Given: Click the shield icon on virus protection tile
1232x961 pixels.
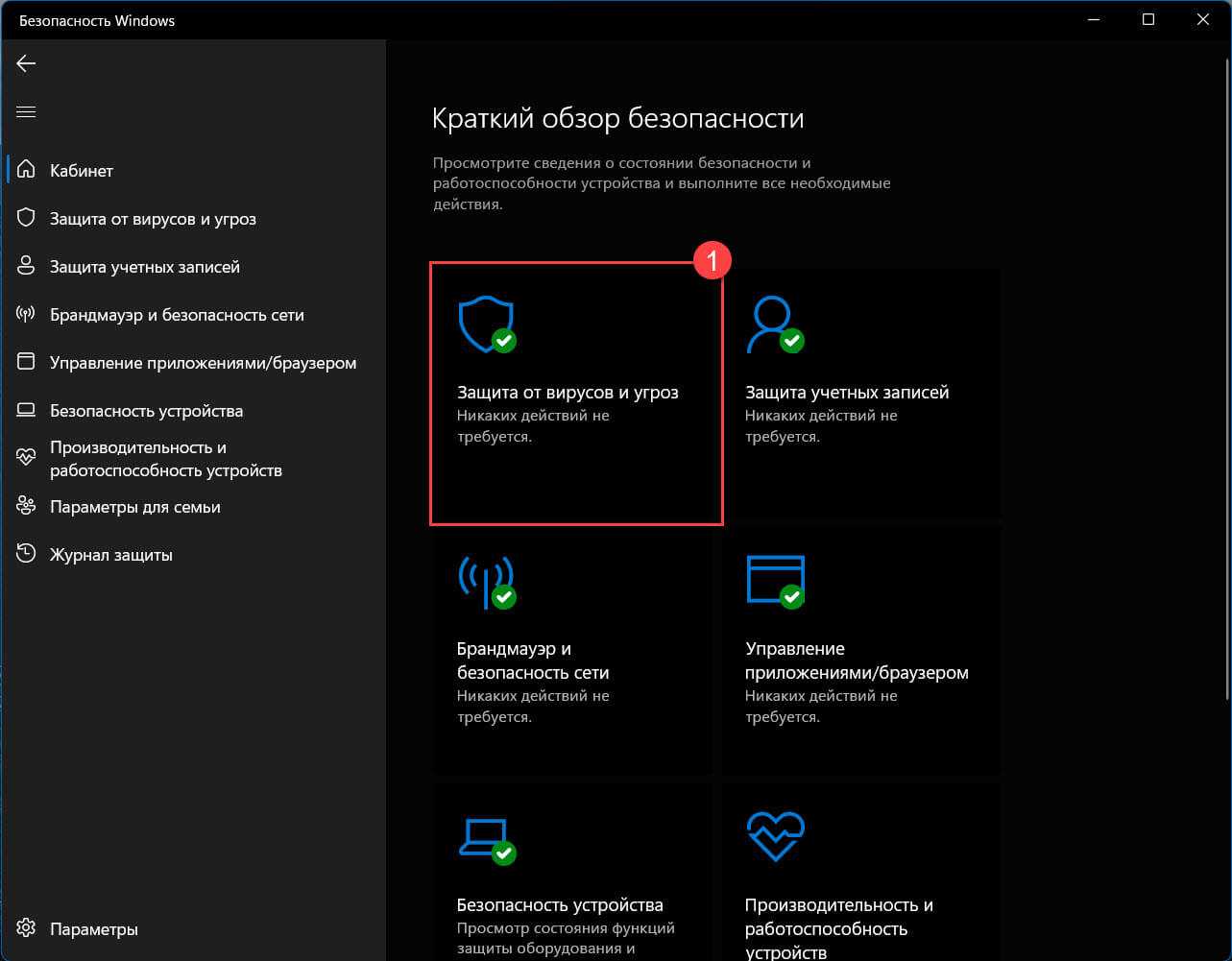Looking at the screenshot, I should pyautogui.click(x=486, y=324).
